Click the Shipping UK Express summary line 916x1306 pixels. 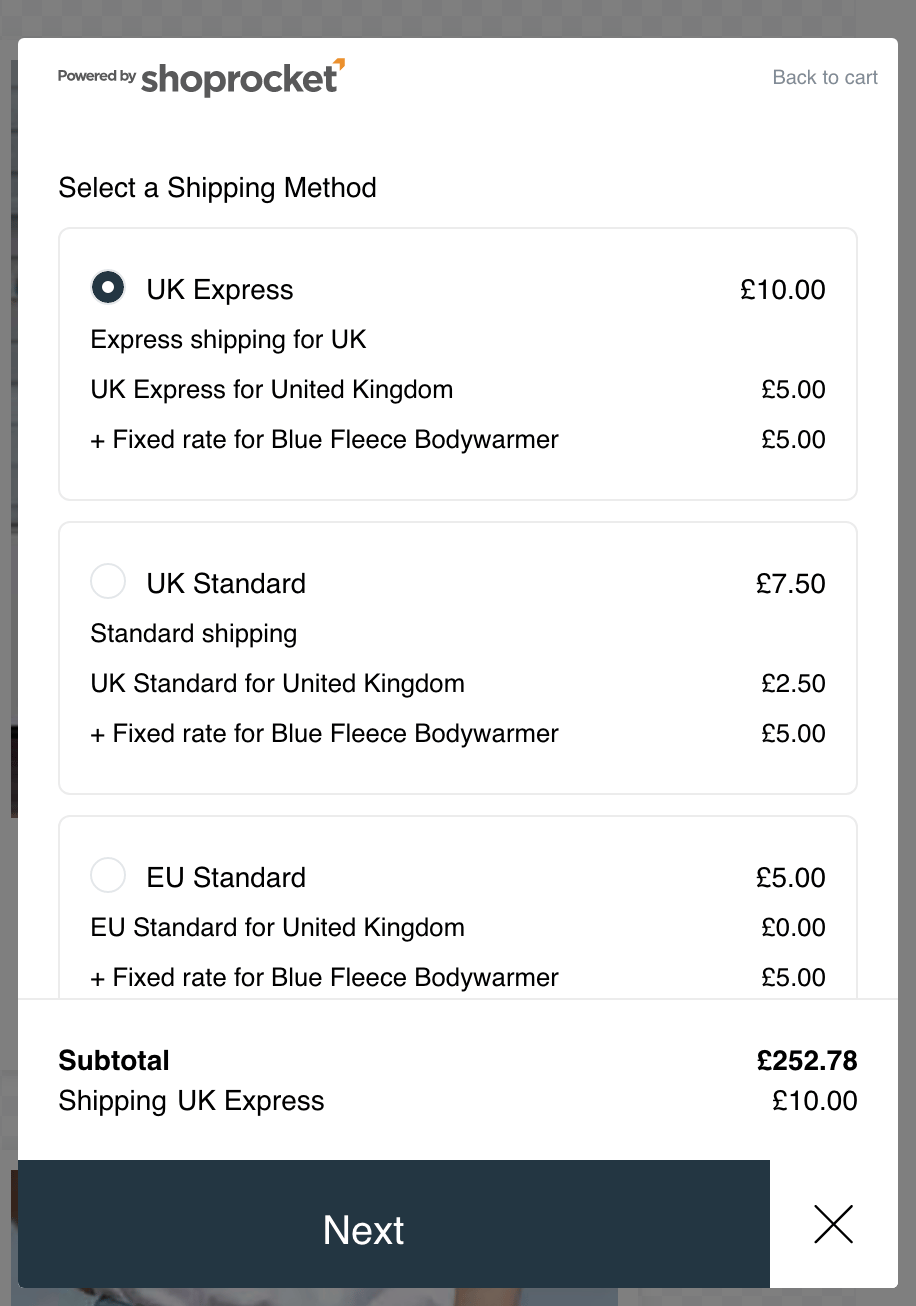click(191, 1102)
